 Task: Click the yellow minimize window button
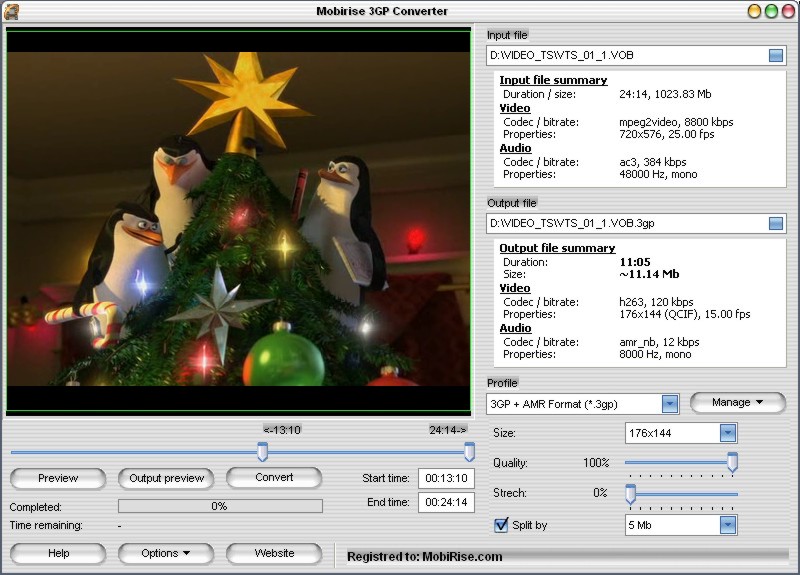point(755,11)
